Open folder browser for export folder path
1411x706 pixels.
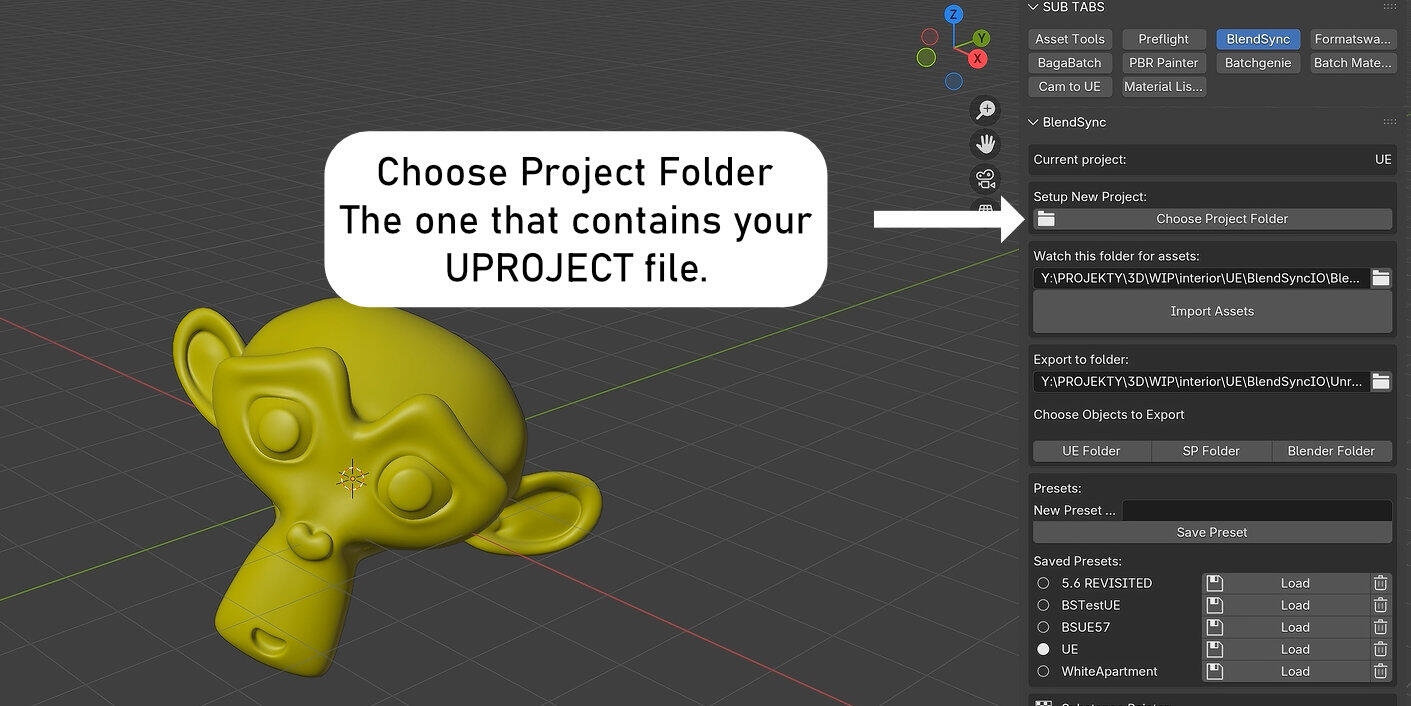pos(1380,381)
